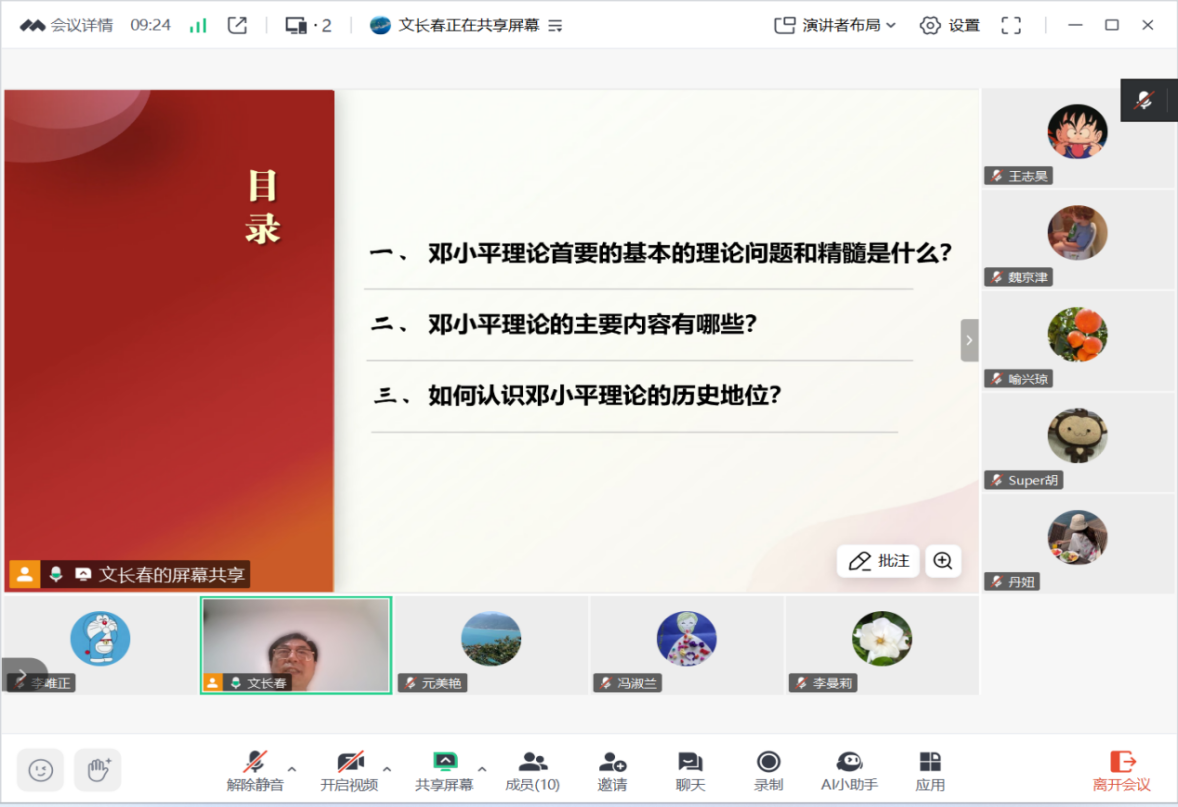The width and height of the screenshot is (1178, 807).
Task: Expand video options arrow beside 开启视频
Action: pos(387,769)
